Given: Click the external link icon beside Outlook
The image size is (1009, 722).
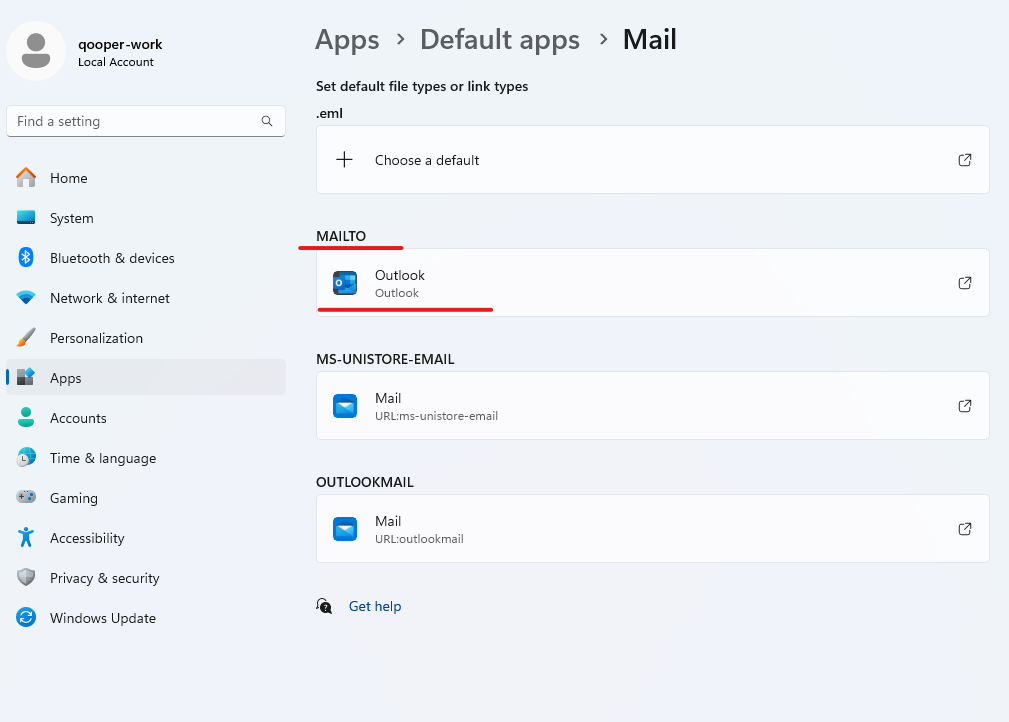Looking at the screenshot, I should (964, 283).
